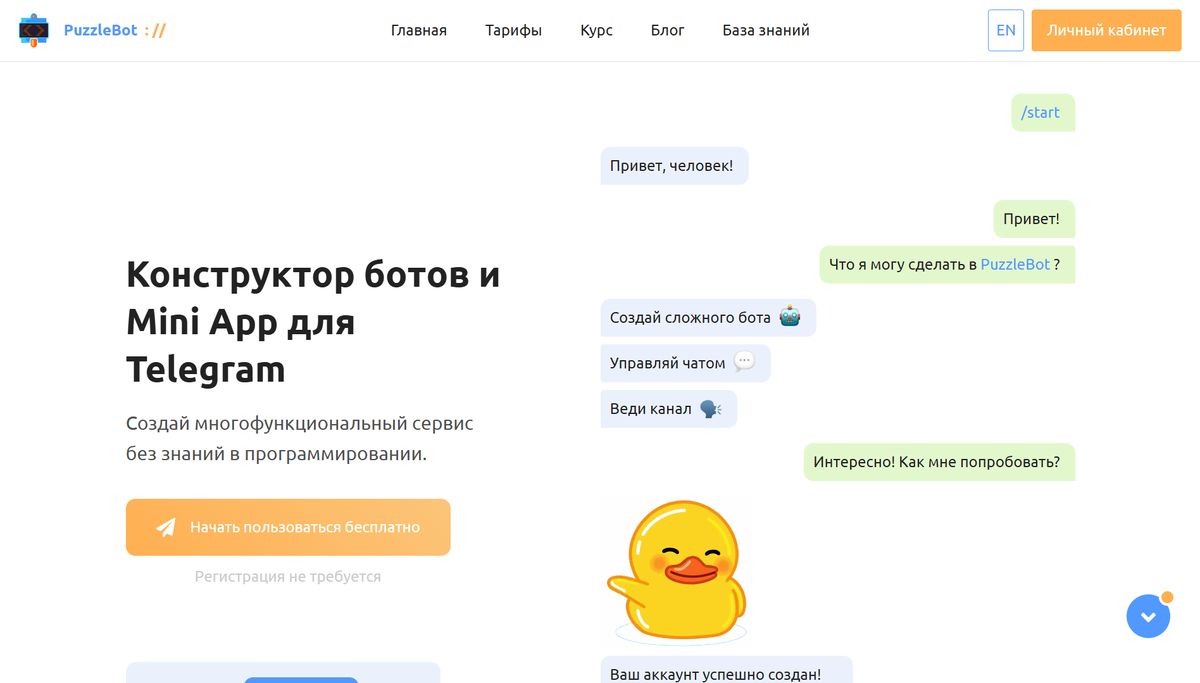Open the Тарифы menu item
Image resolution: width=1200 pixels, height=683 pixels.
513,30
